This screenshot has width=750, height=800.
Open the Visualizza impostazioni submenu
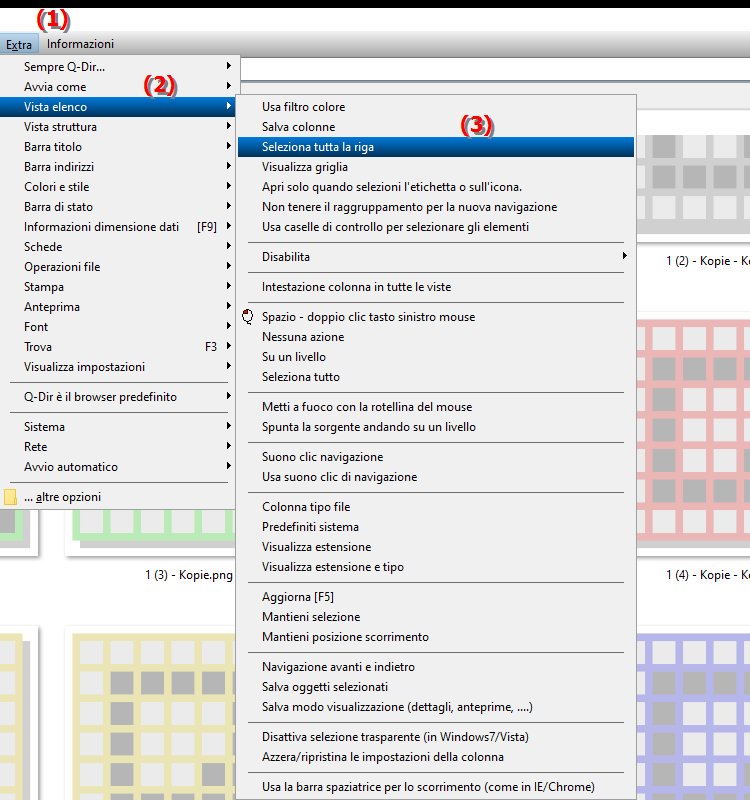pos(118,367)
